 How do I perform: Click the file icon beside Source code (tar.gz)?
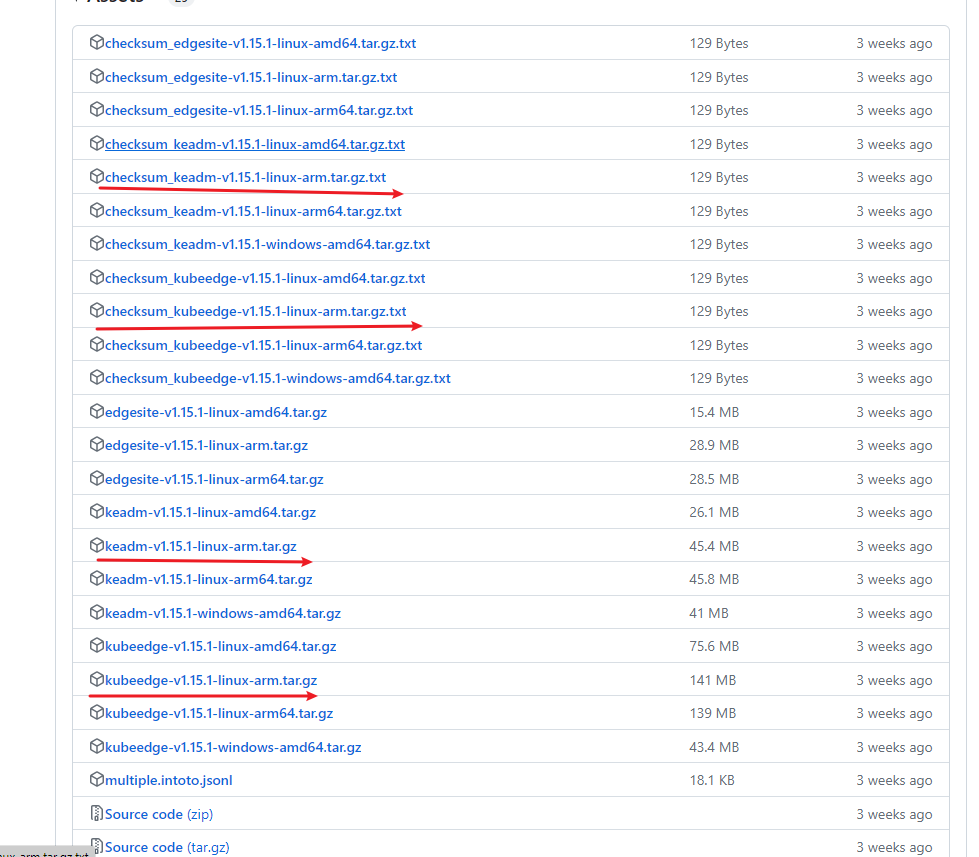[96, 847]
